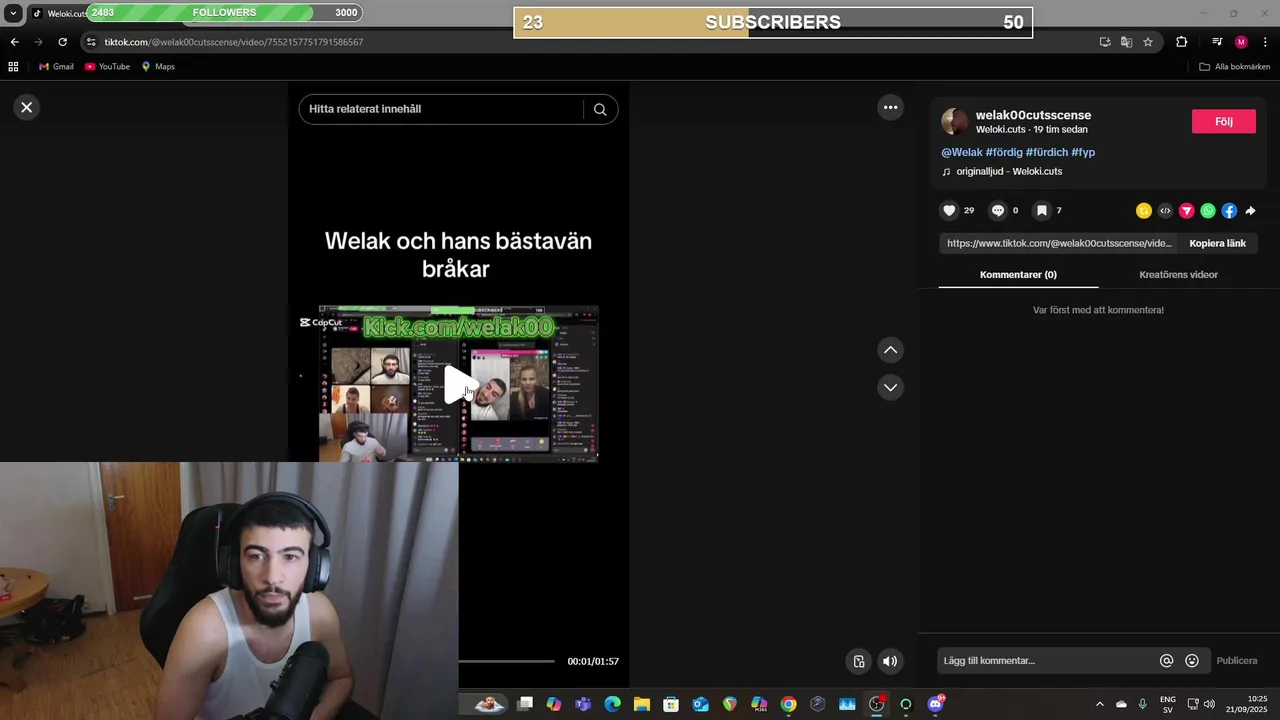This screenshot has height=720, width=1280.
Task: Click the browser address bar
Action: [590, 42]
